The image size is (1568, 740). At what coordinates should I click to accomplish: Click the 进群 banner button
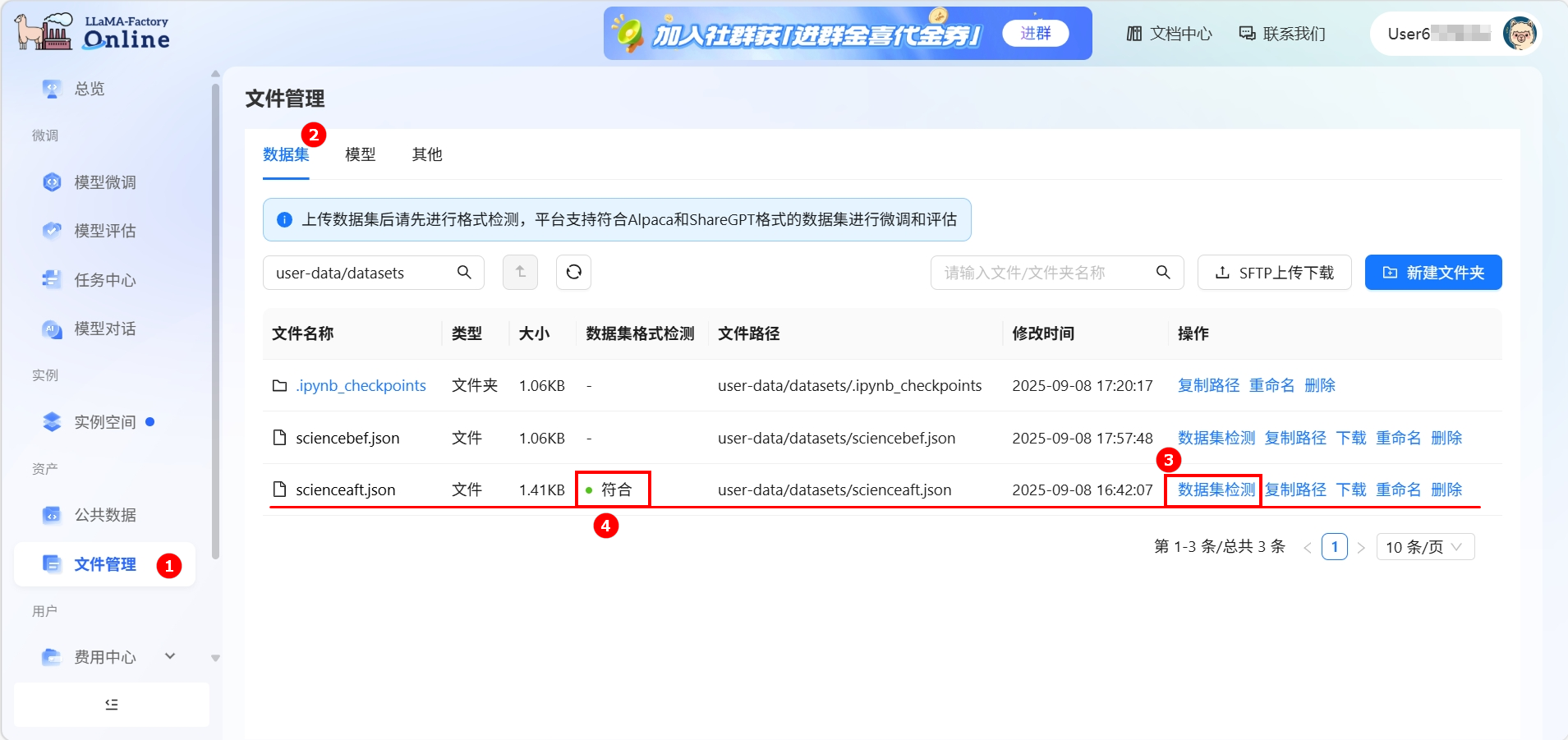(x=1035, y=34)
